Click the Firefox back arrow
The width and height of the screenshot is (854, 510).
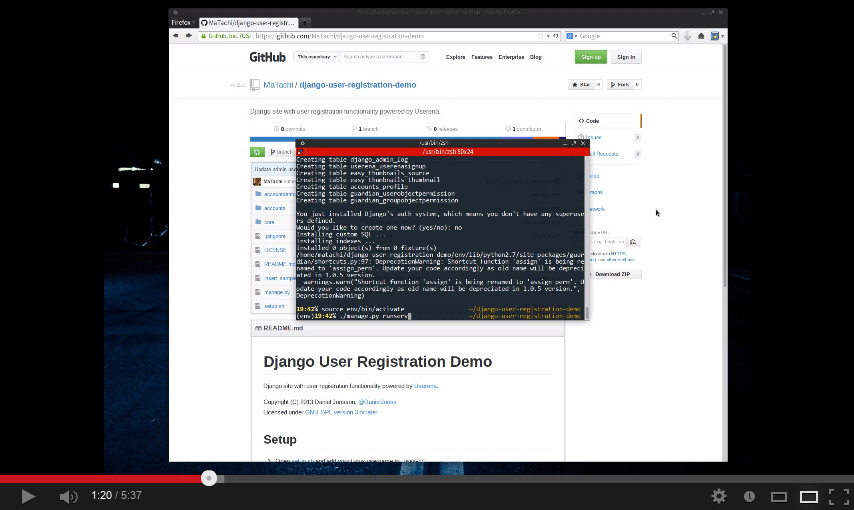175,35
